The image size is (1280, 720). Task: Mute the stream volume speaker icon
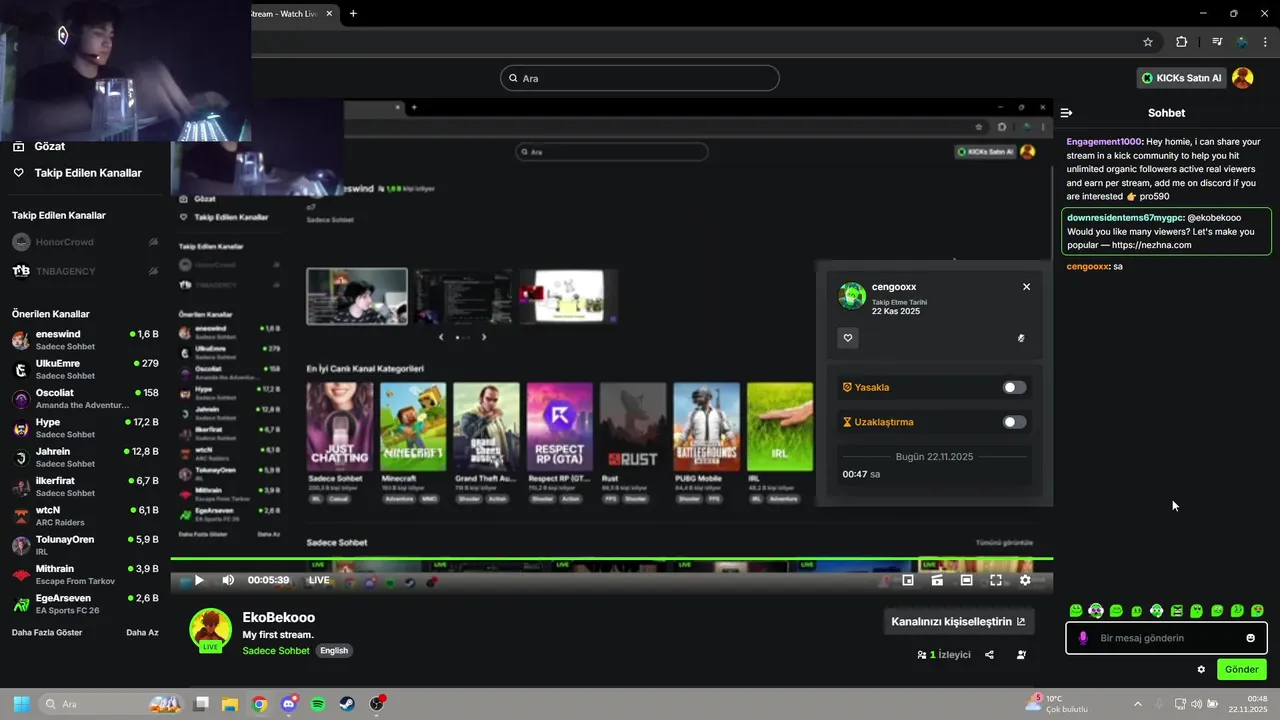point(228,580)
